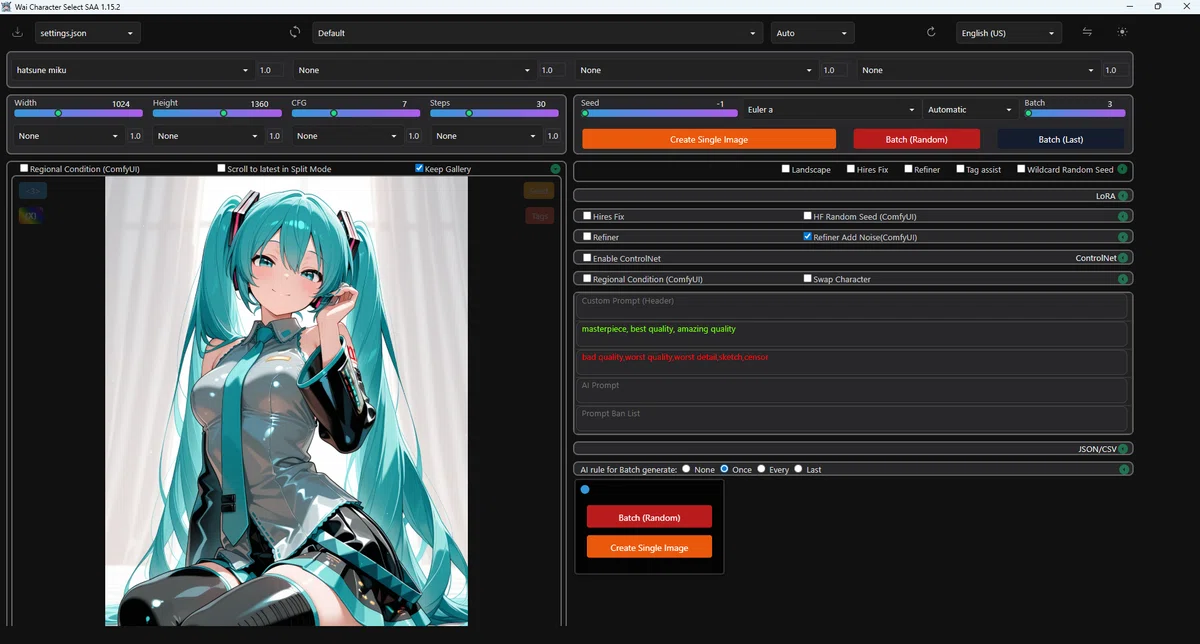The height and width of the screenshot is (644, 1200).
Task: Enable Regional Condition checkbox above the gallery
Action: [25, 168]
